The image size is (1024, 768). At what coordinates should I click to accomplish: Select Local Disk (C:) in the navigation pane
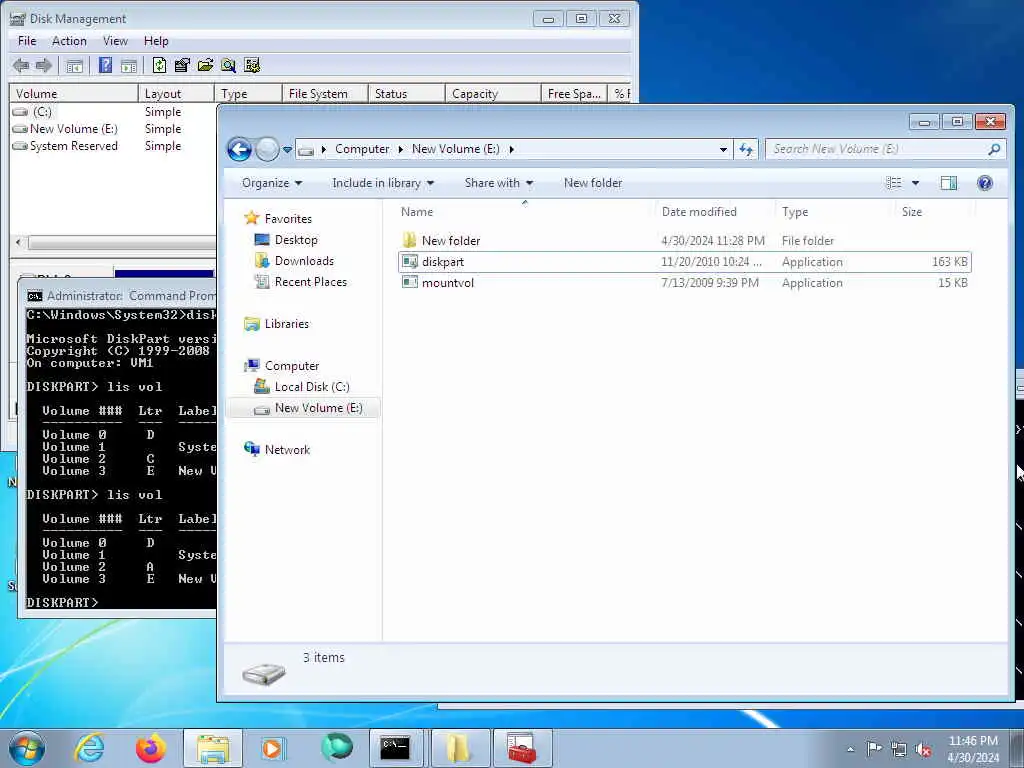click(312, 387)
